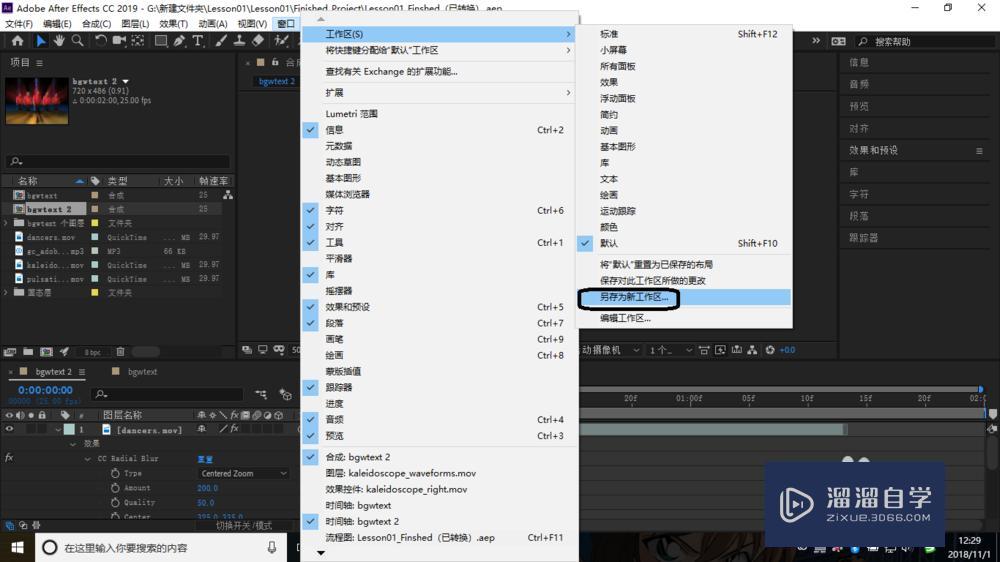The image size is (1000, 562).
Task: Toggle the 对齐 panel menu item
Action: (x=440, y=226)
